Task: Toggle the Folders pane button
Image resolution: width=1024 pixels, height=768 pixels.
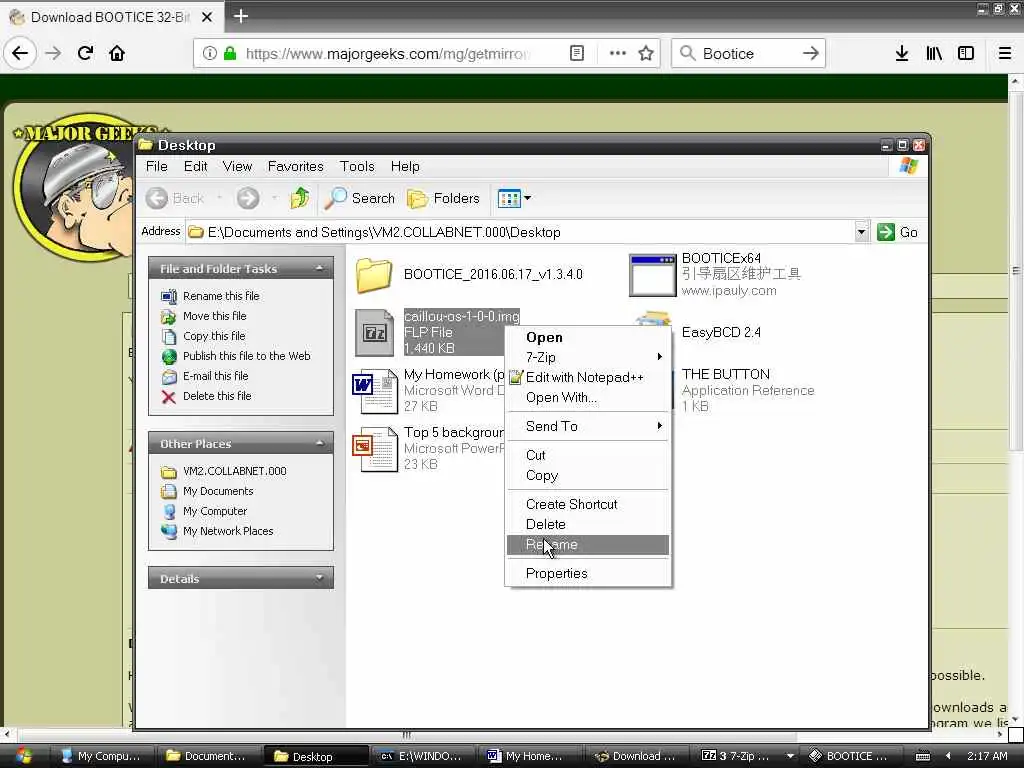Action: 443,198
